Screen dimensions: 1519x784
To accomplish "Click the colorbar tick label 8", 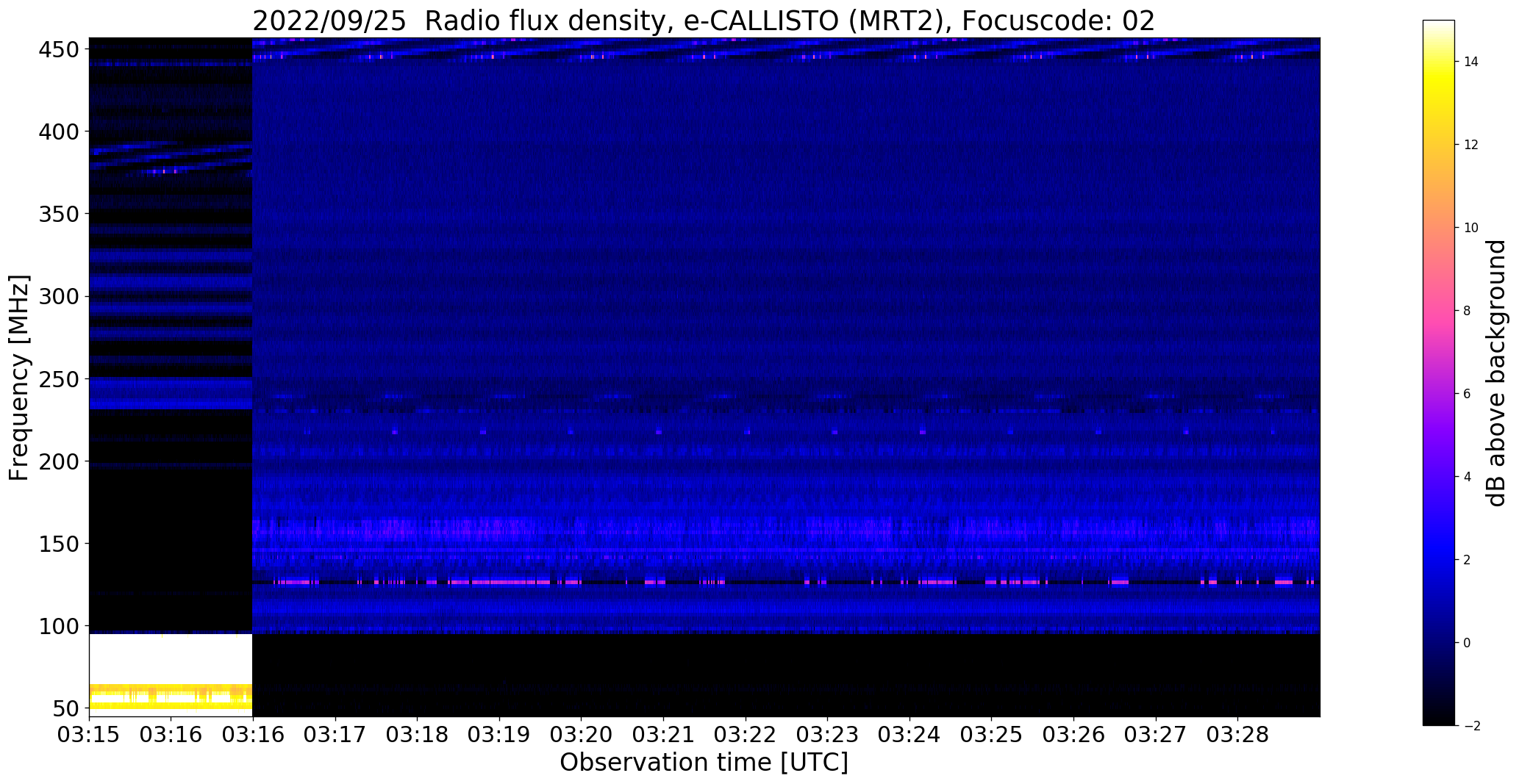I will click(1468, 311).
